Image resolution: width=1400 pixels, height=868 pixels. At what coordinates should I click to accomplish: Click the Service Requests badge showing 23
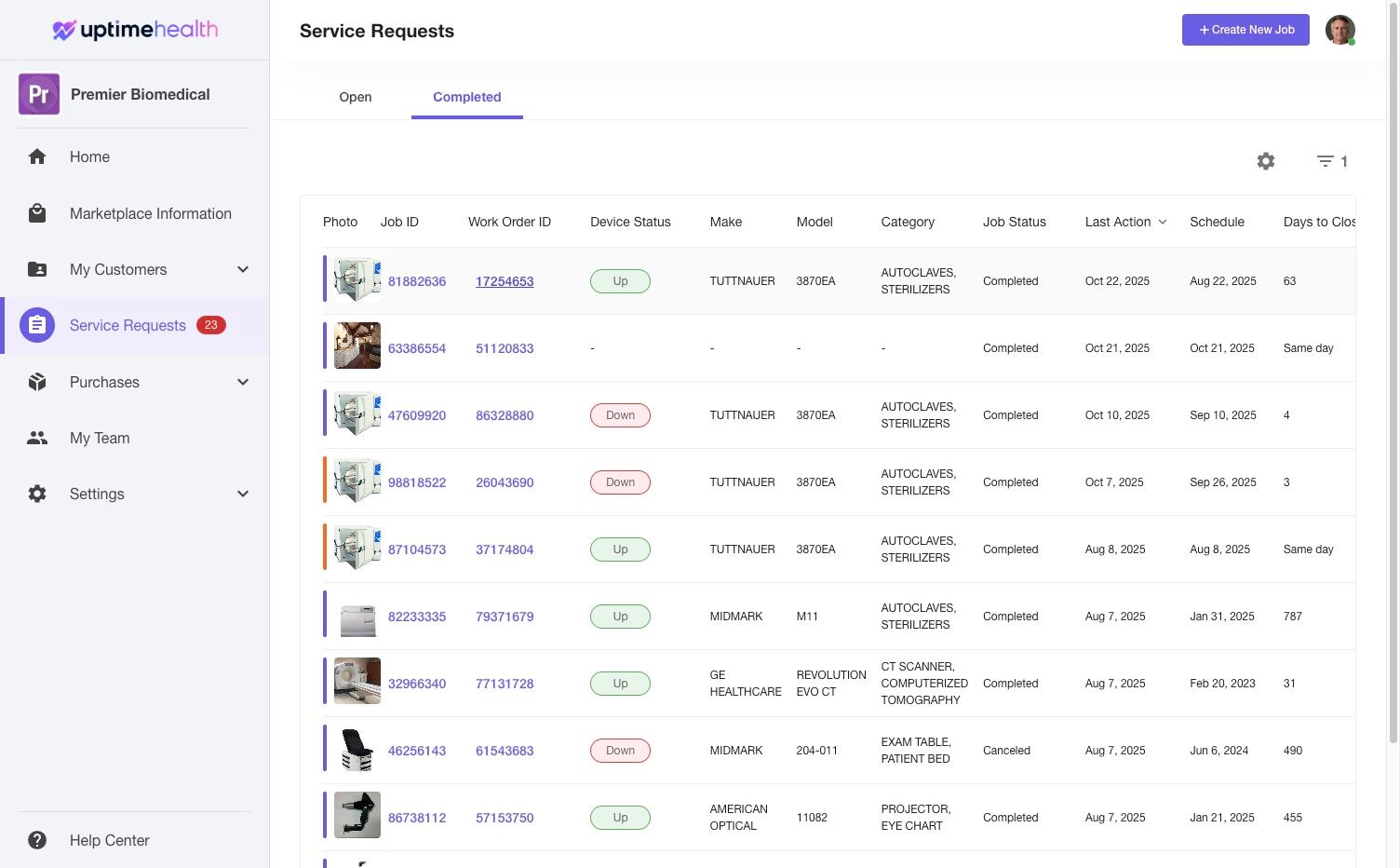pyautogui.click(x=211, y=325)
